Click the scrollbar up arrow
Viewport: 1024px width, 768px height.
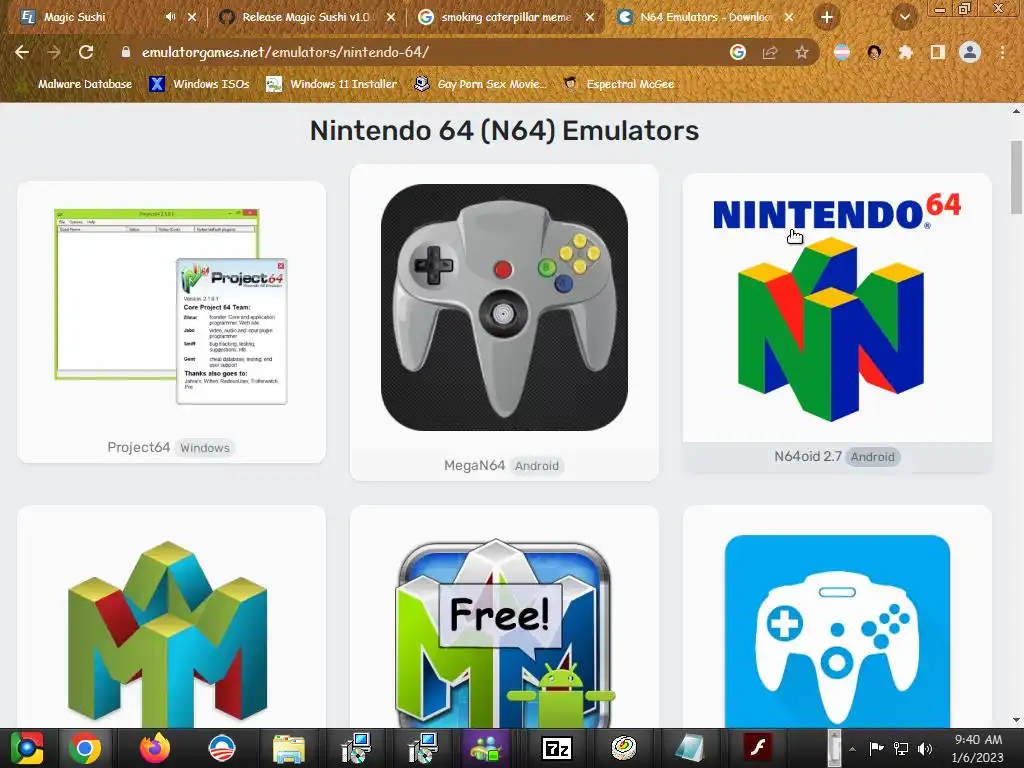point(1016,112)
